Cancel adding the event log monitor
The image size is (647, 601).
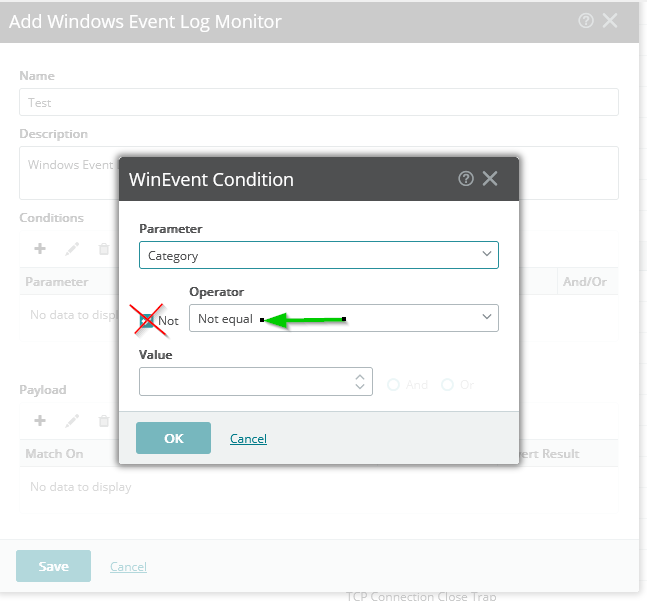[128, 566]
